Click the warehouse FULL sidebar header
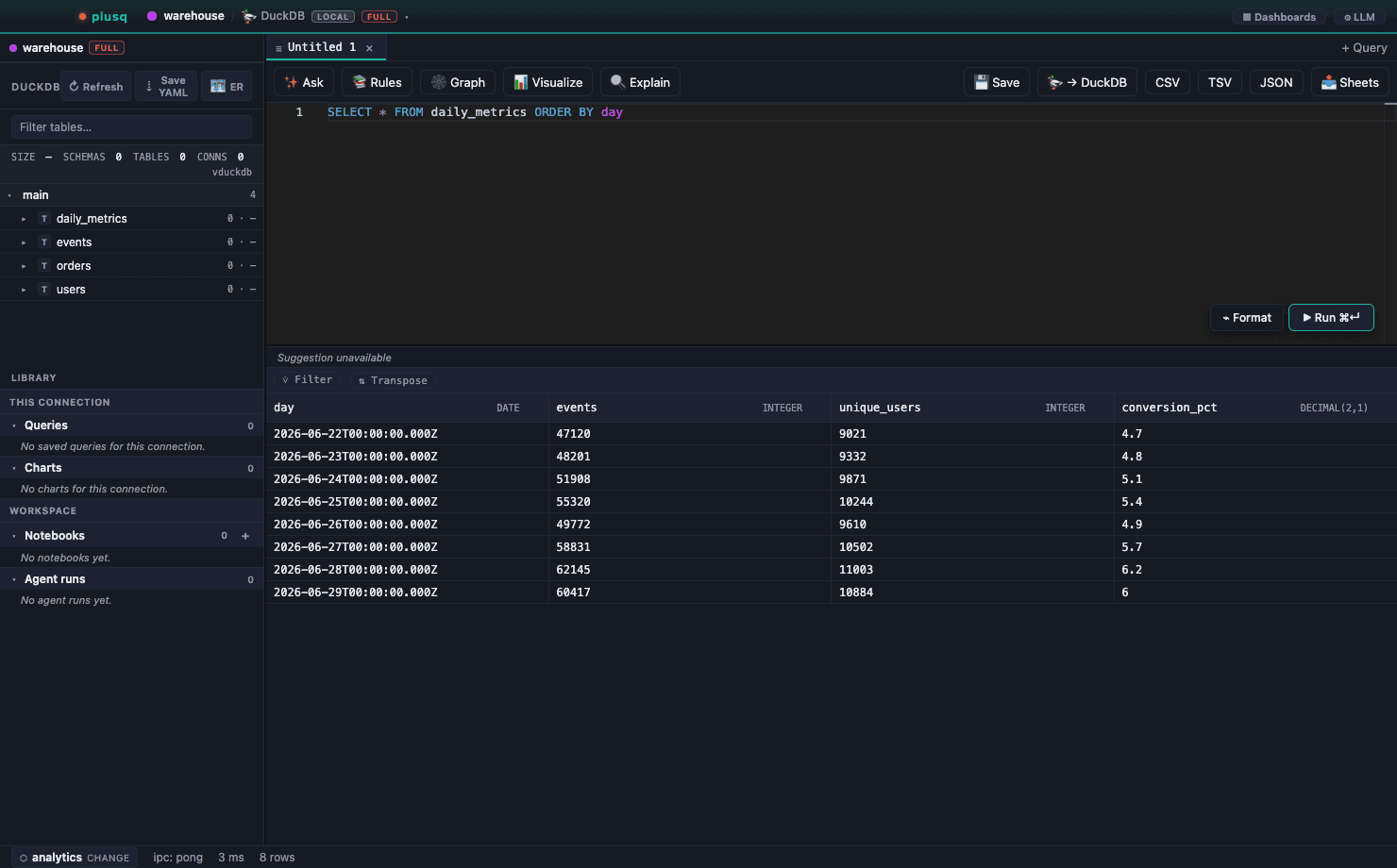 67,47
